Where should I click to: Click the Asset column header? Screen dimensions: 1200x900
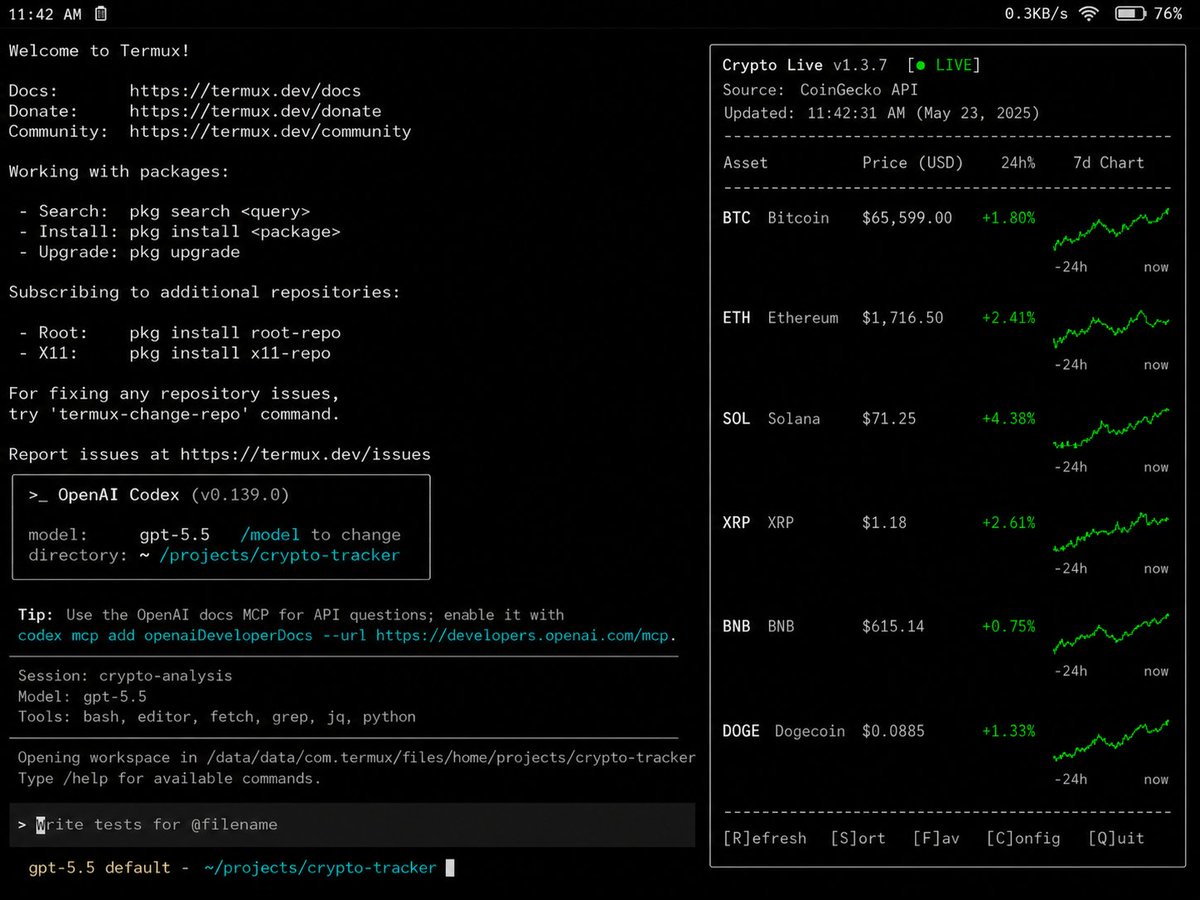tap(745, 163)
